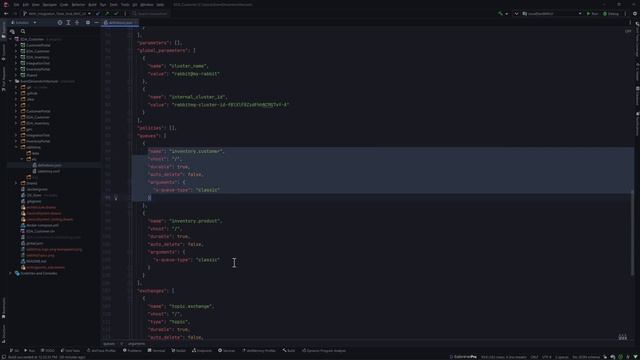The width and height of the screenshot is (640, 360).
Task: Open the Endpoints tool window
Action: [x=202, y=350]
